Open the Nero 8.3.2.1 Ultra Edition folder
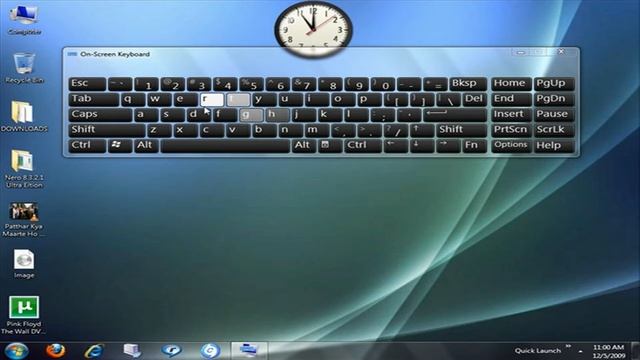The height and width of the screenshot is (360, 640). coord(24,169)
